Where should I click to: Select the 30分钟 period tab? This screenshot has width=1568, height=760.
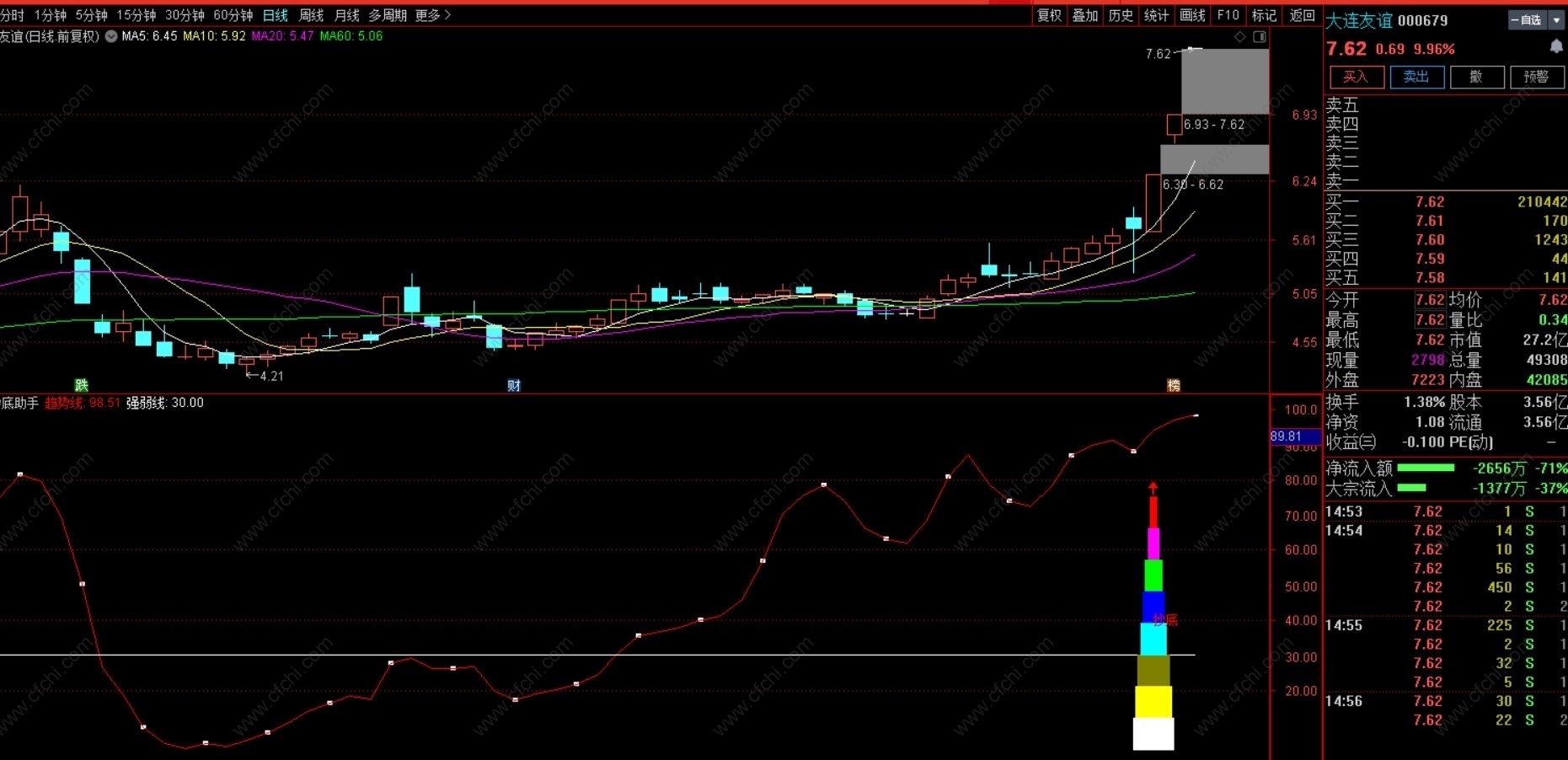click(185, 15)
